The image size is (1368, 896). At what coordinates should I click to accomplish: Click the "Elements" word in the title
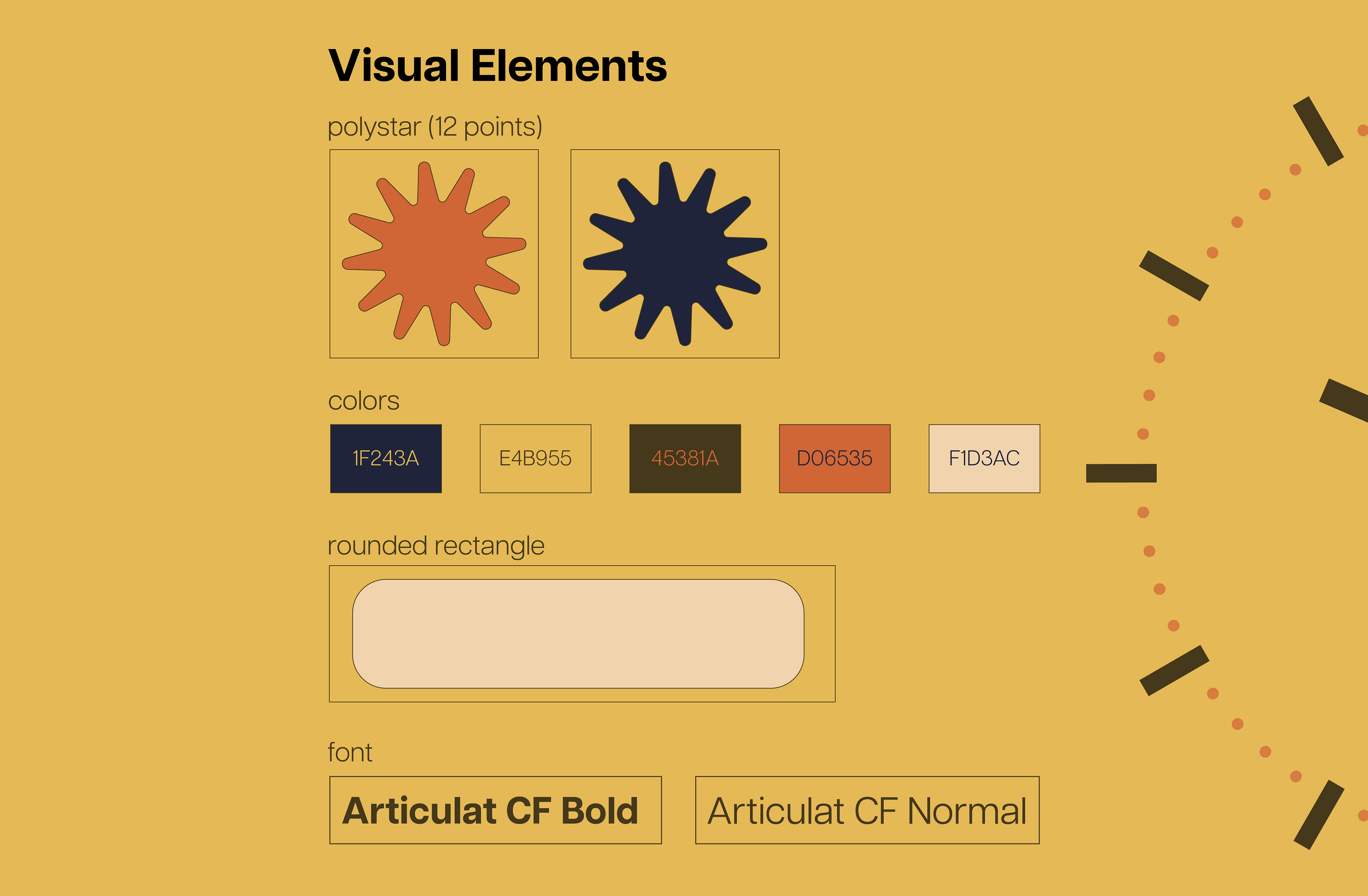click(x=569, y=66)
